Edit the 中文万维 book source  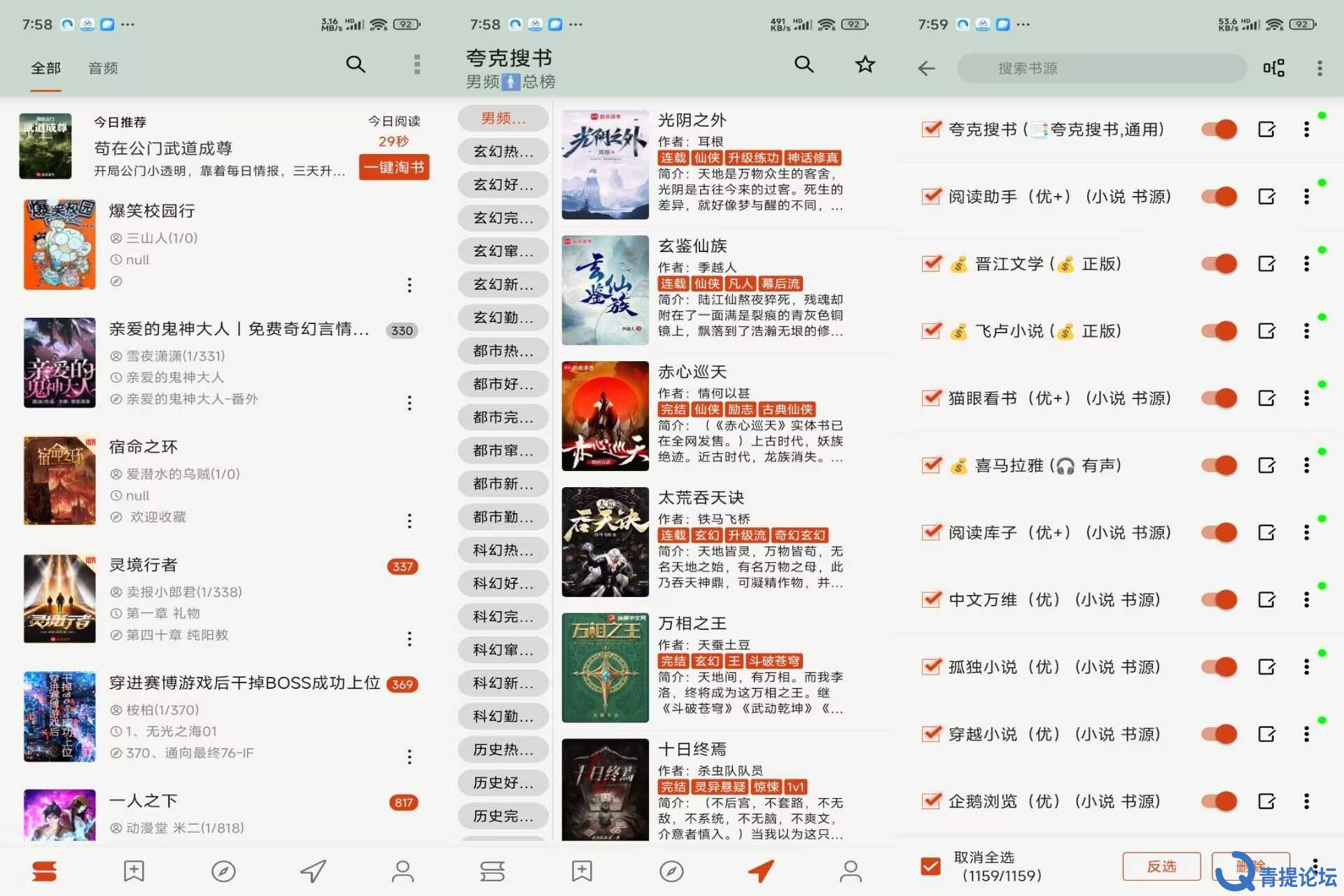pos(1266,600)
